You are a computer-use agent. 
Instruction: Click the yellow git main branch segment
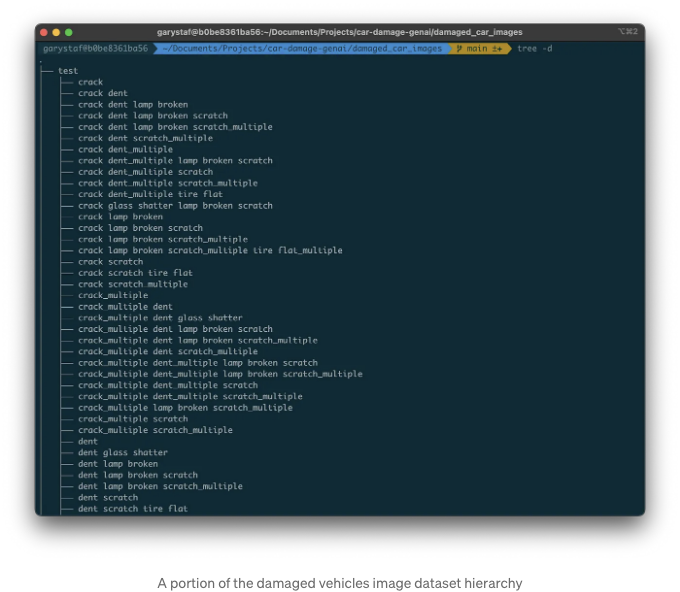point(480,49)
